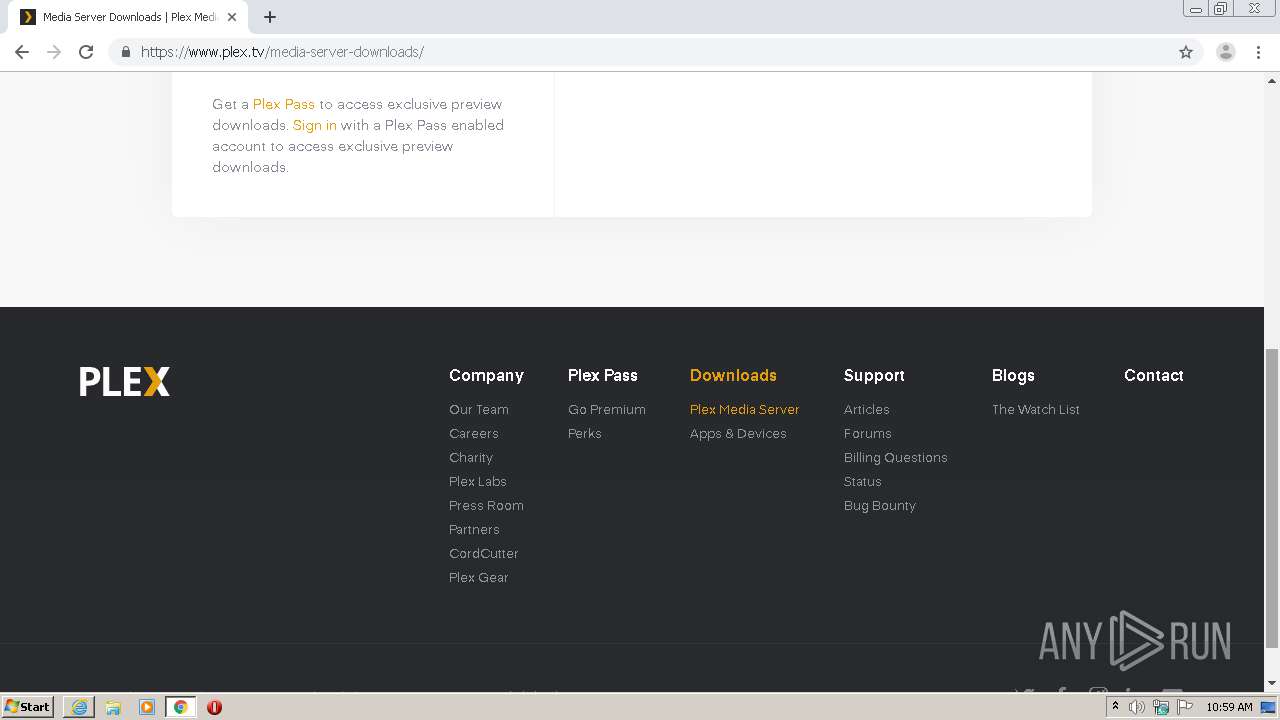Open The Watch List blog link
The image size is (1280, 720).
(x=1036, y=409)
